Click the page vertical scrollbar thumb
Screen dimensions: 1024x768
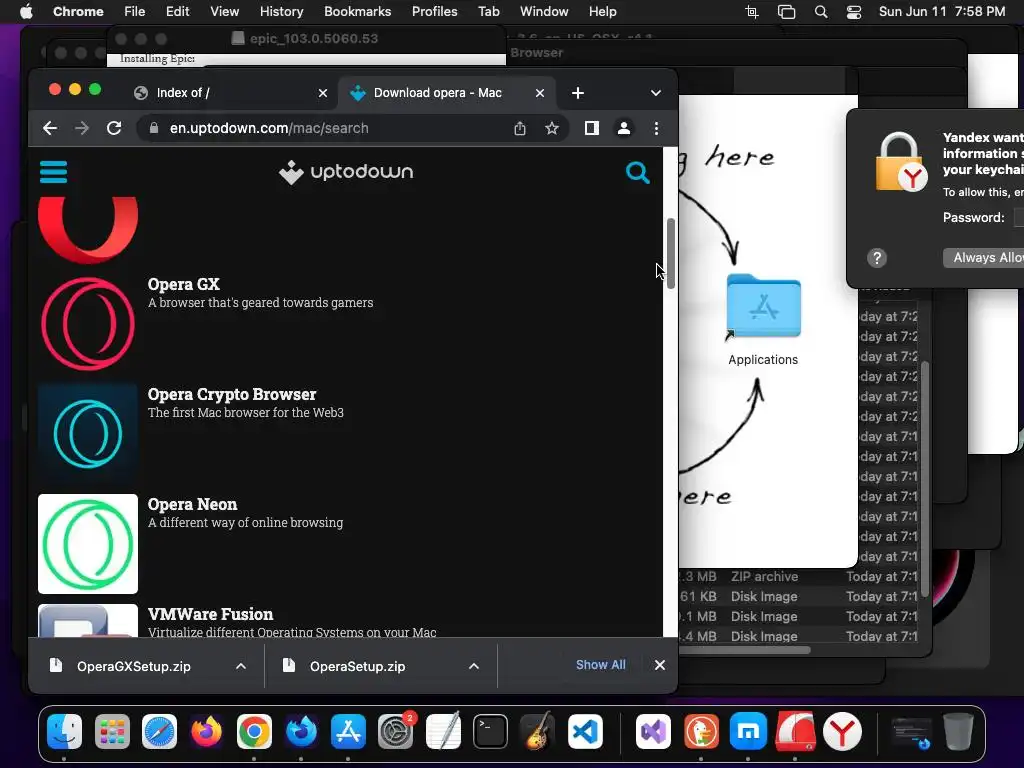[x=670, y=253]
